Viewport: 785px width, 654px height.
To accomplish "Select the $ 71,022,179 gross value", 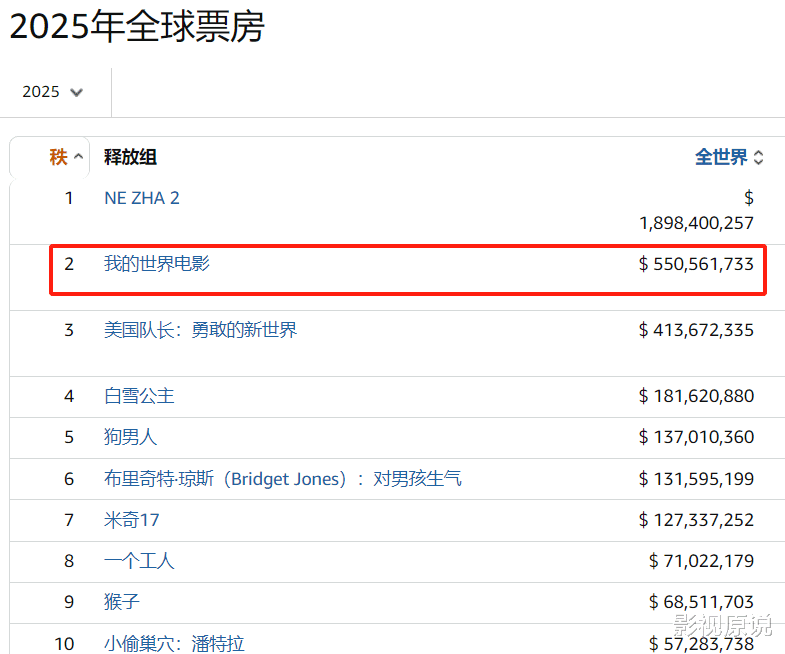I will [701, 561].
